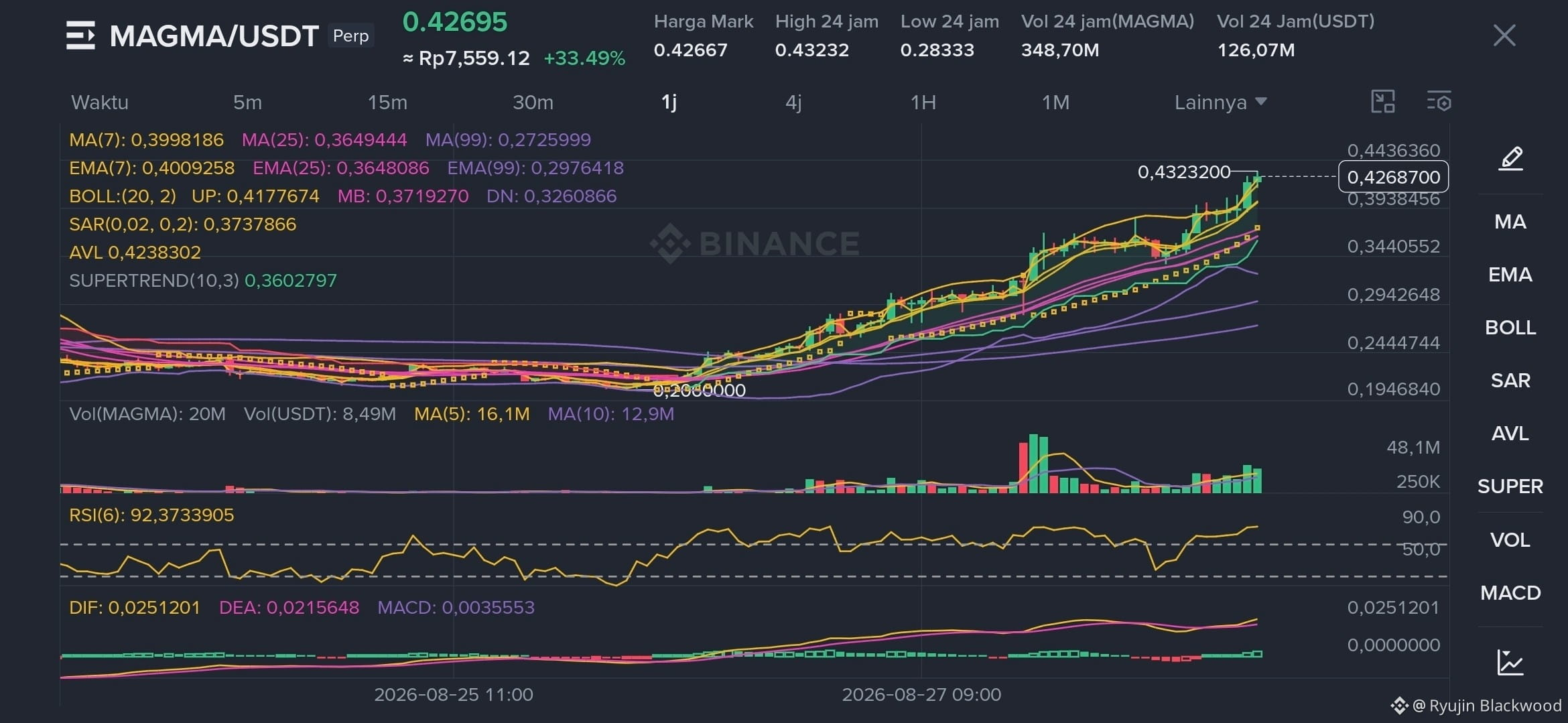
Task: Toggle the BOLL indicator
Action: (1510, 328)
